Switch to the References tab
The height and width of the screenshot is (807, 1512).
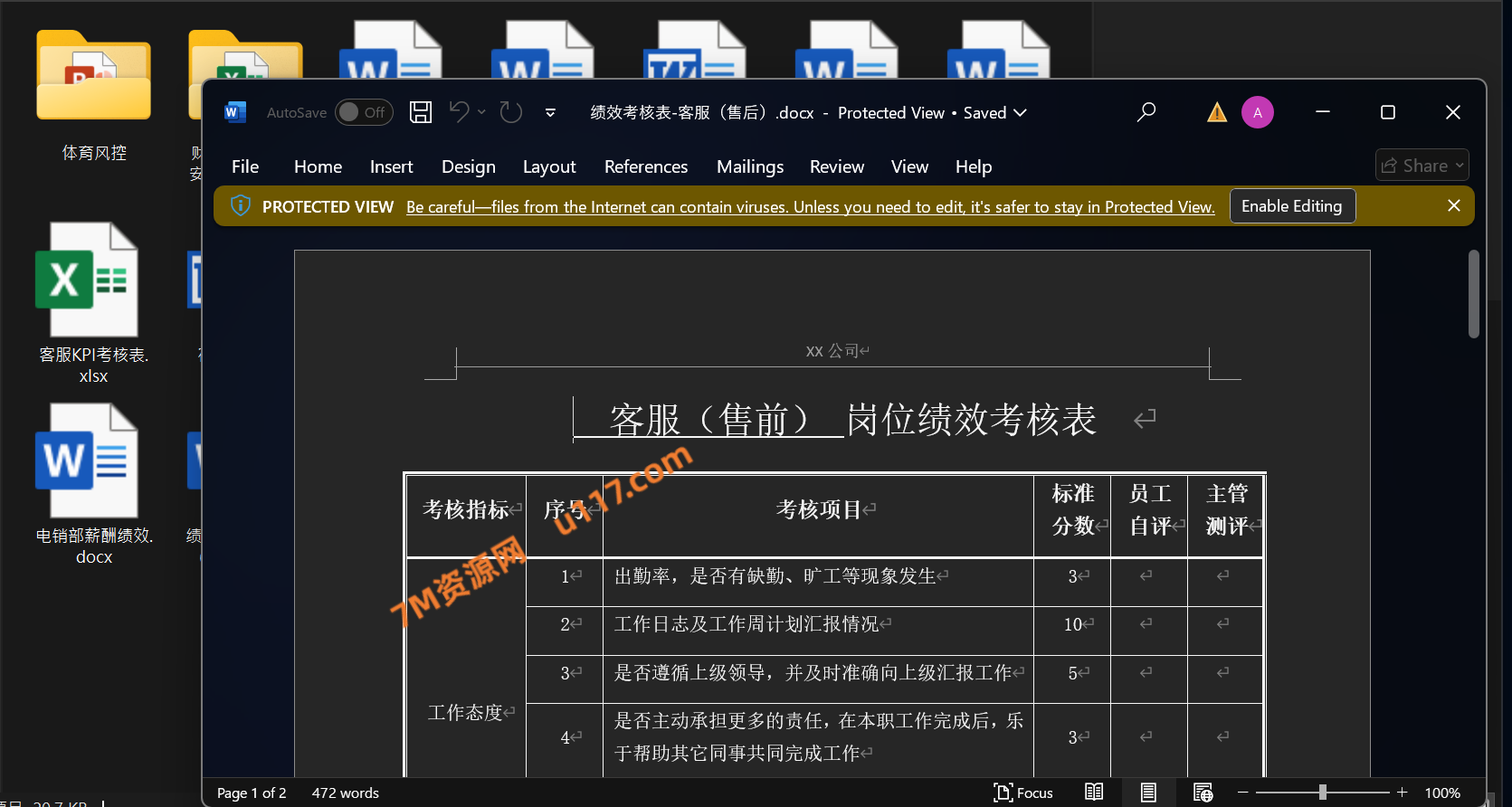[x=646, y=166]
